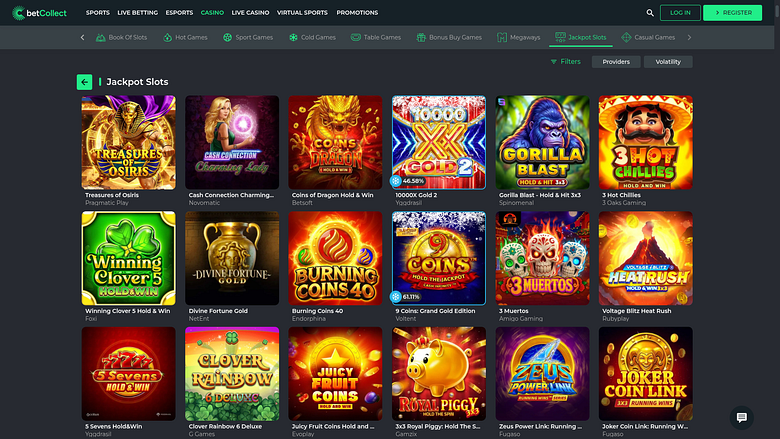Open the live chat bubble icon
The image size is (780, 439).
[x=741, y=418]
